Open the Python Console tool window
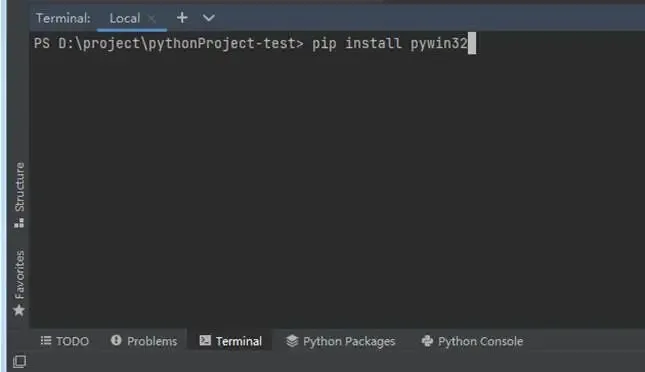The image size is (645, 372). coord(472,341)
